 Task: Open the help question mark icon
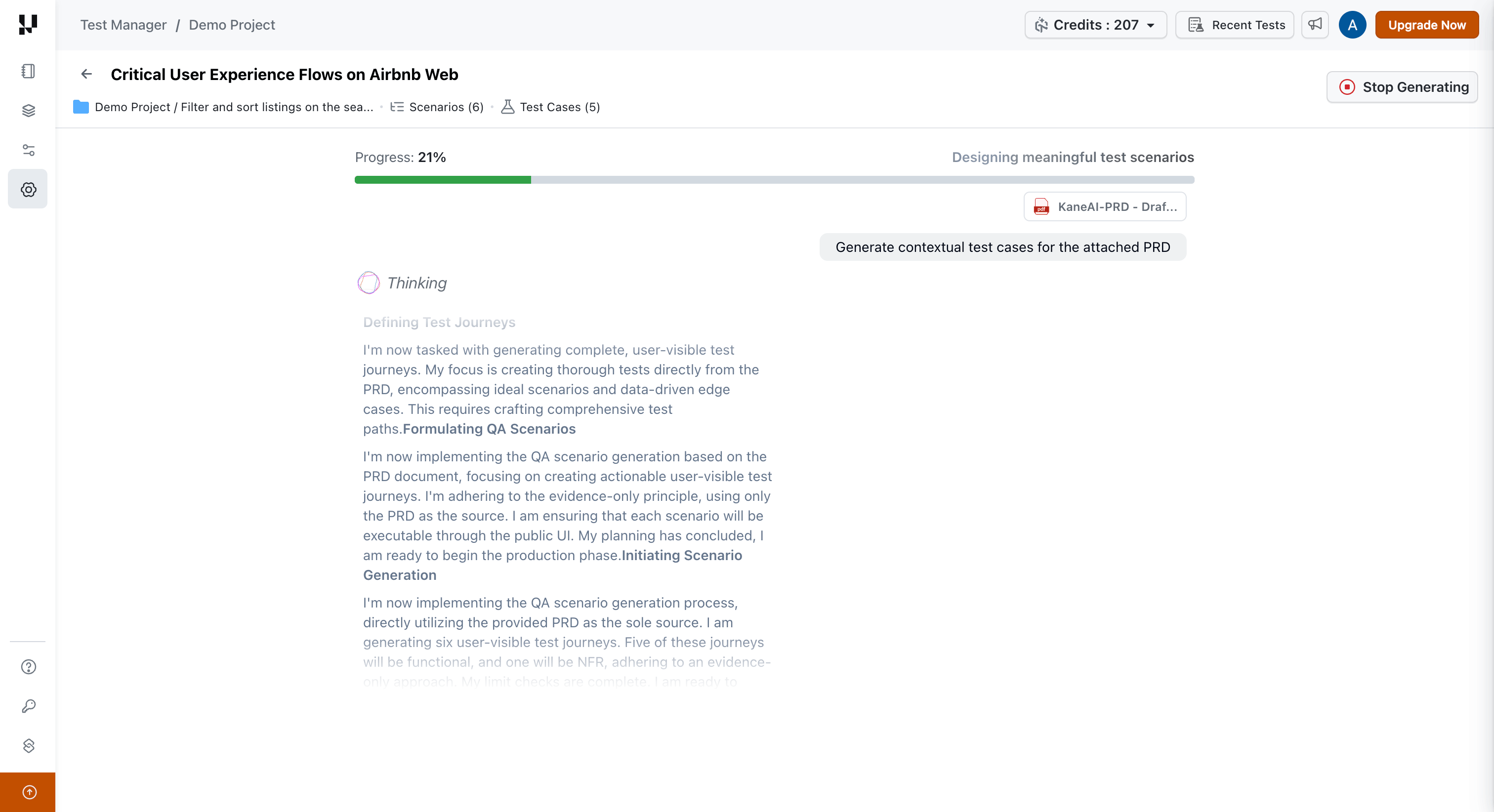tap(28, 667)
